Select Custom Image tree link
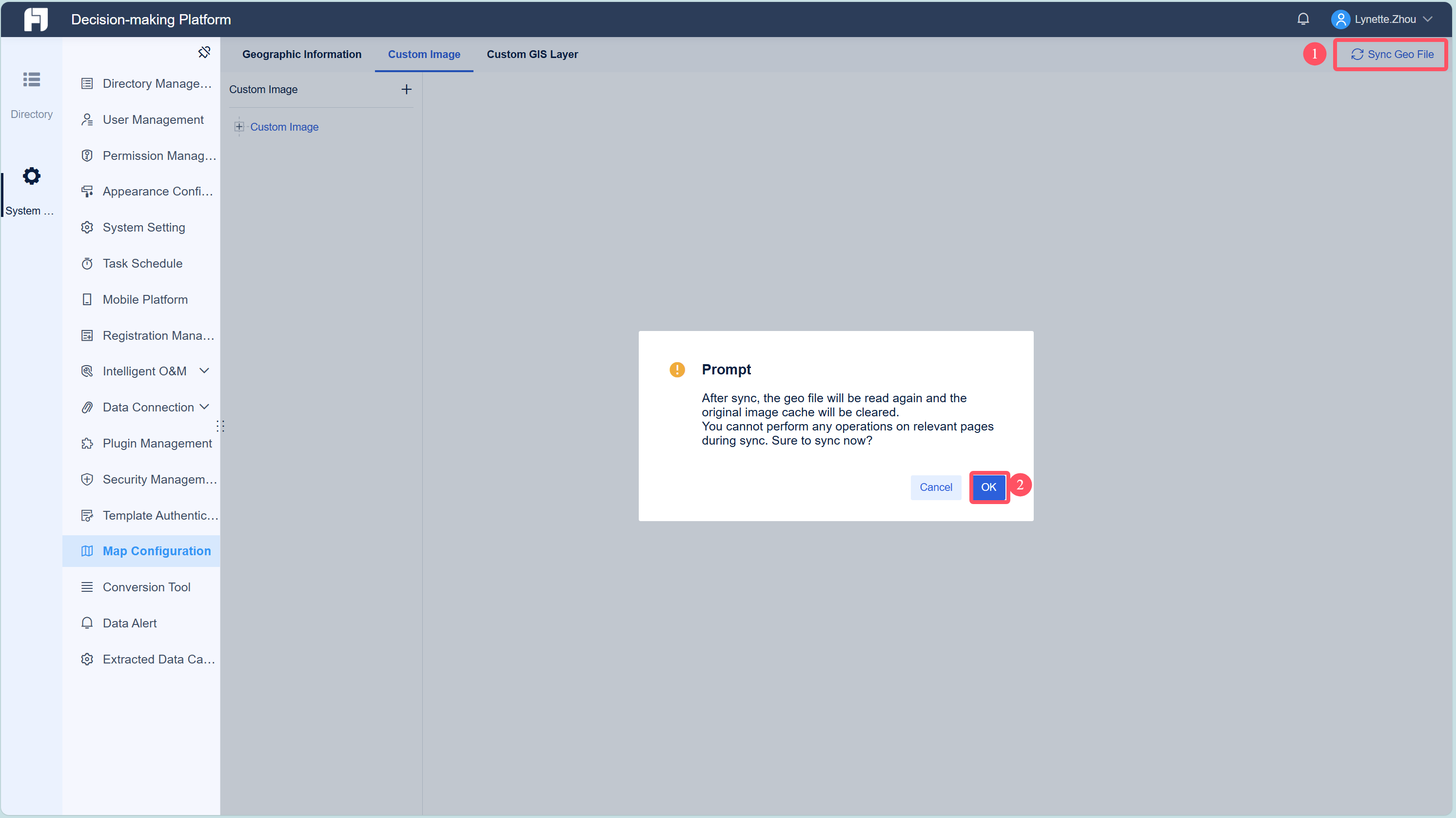This screenshot has height=818, width=1456. pyautogui.click(x=284, y=127)
